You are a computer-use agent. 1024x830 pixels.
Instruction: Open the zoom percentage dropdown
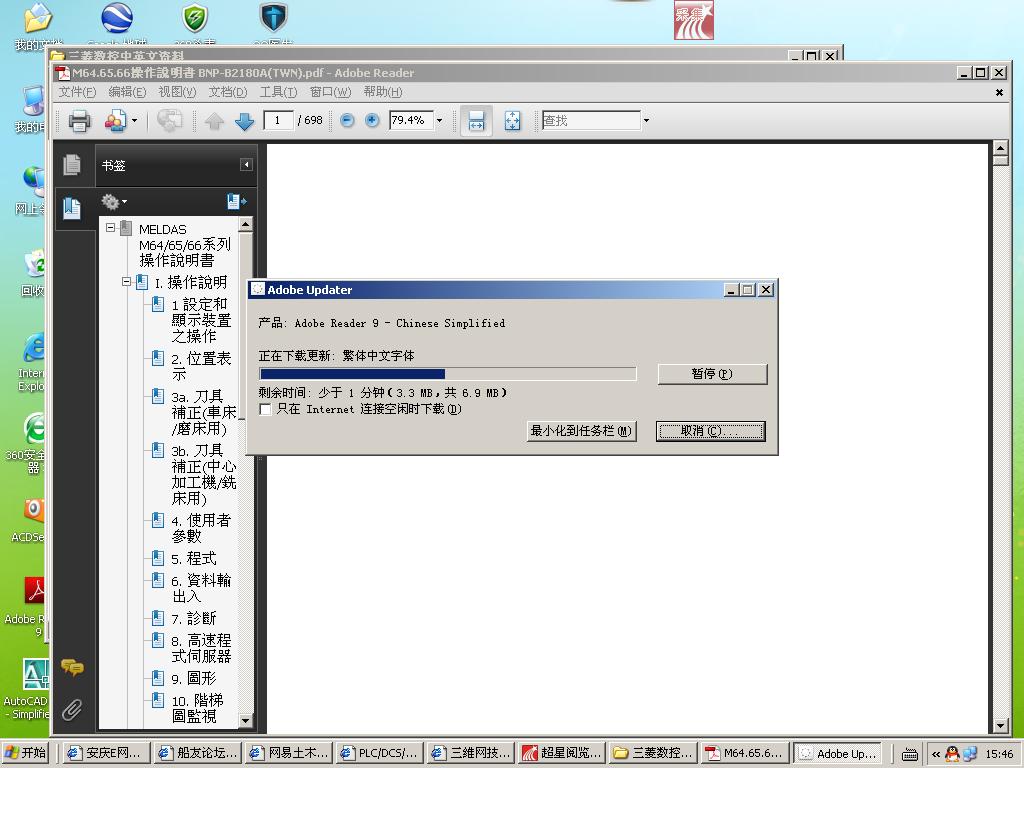pyautogui.click(x=438, y=121)
